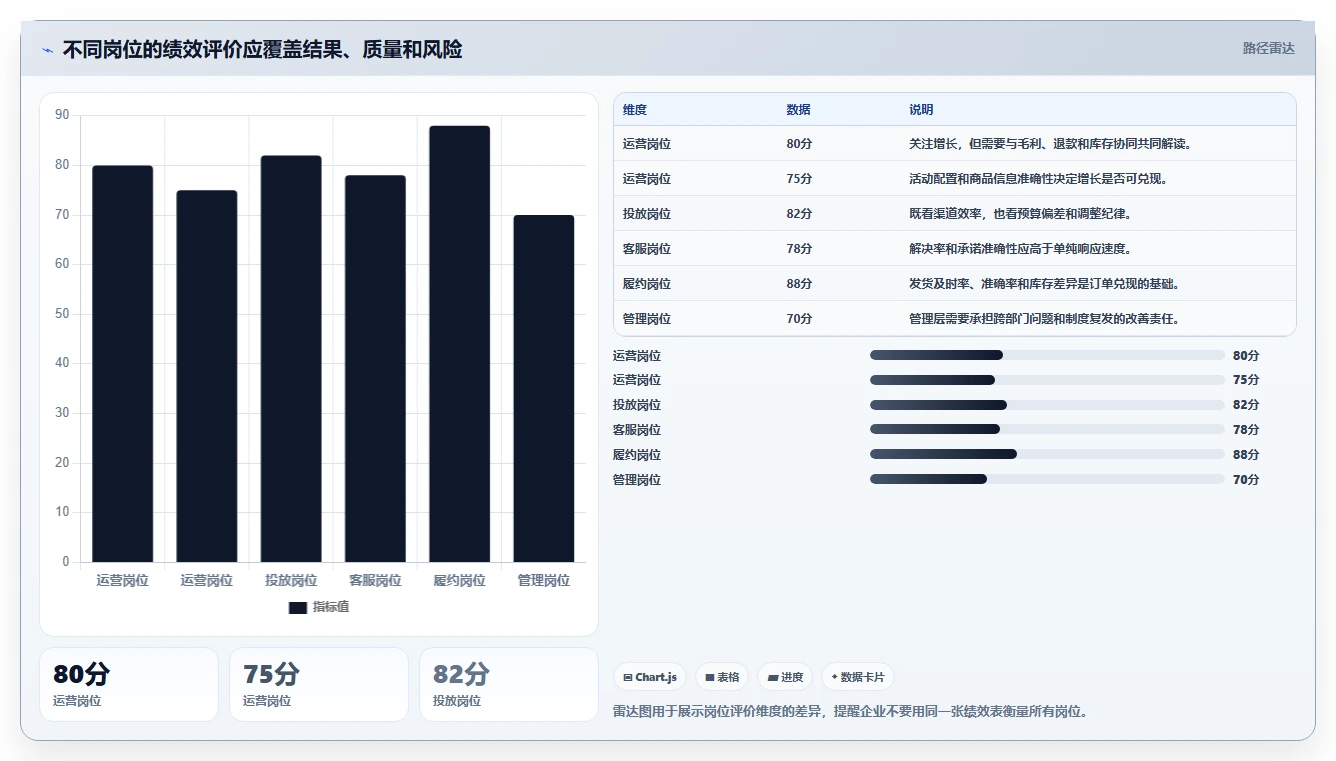Select the Chart.js tag chip
This screenshot has width=1336, height=761.
coord(650,677)
